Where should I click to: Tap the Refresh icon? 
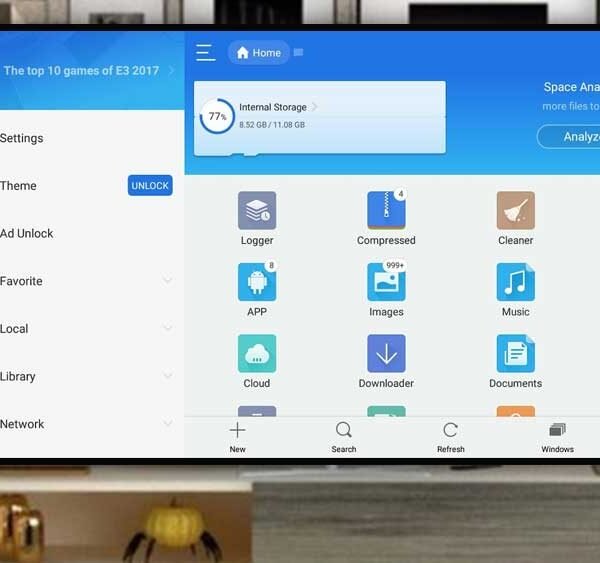click(x=450, y=430)
